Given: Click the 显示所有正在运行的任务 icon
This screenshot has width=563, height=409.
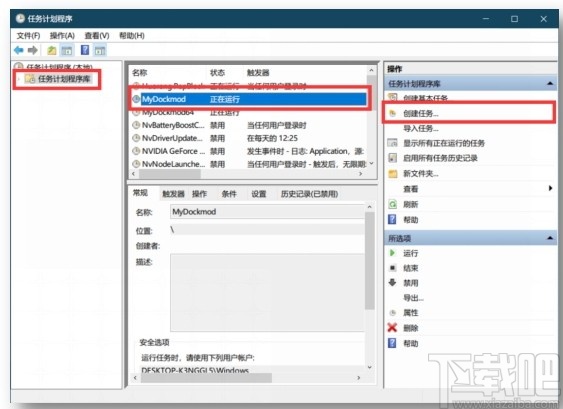Looking at the screenshot, I should pyautogui.click(x=392, y=143).
